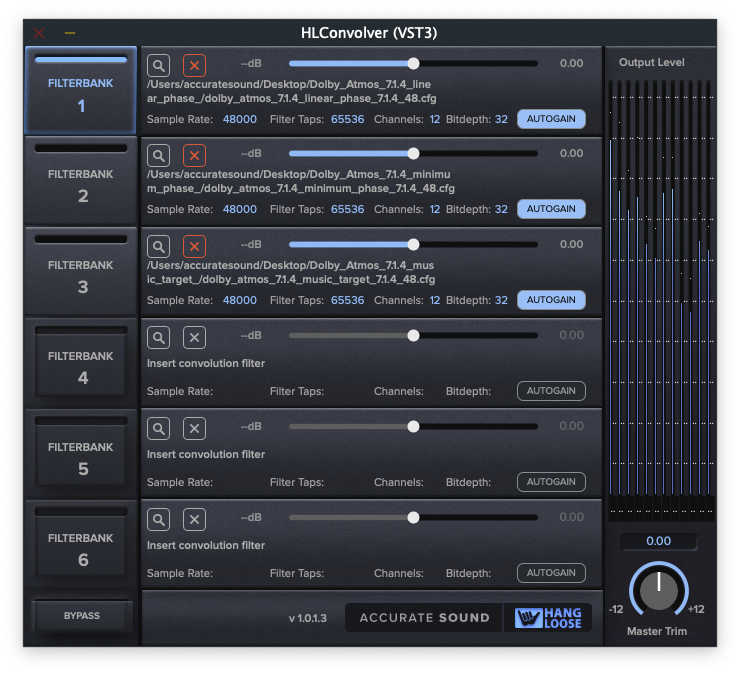Activate Filterbank 5

[x=81, y=454]
